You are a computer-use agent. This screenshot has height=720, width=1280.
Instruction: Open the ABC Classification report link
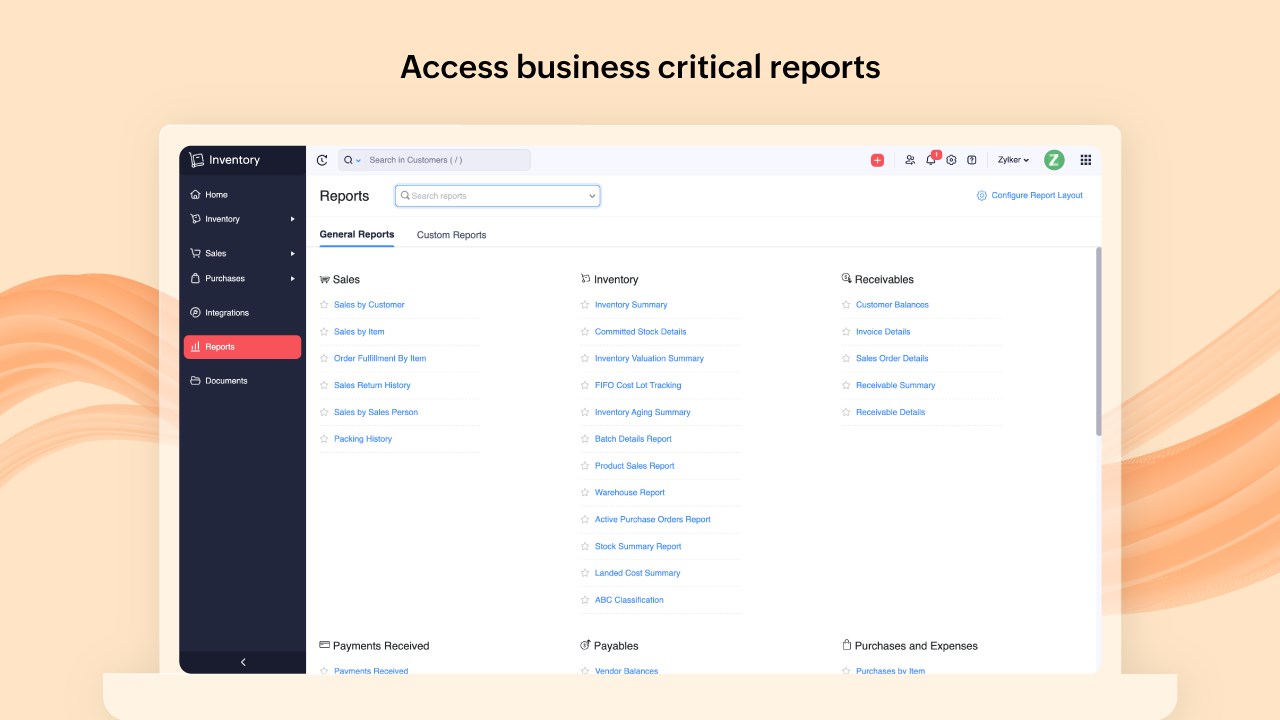[x=629, y=600]
